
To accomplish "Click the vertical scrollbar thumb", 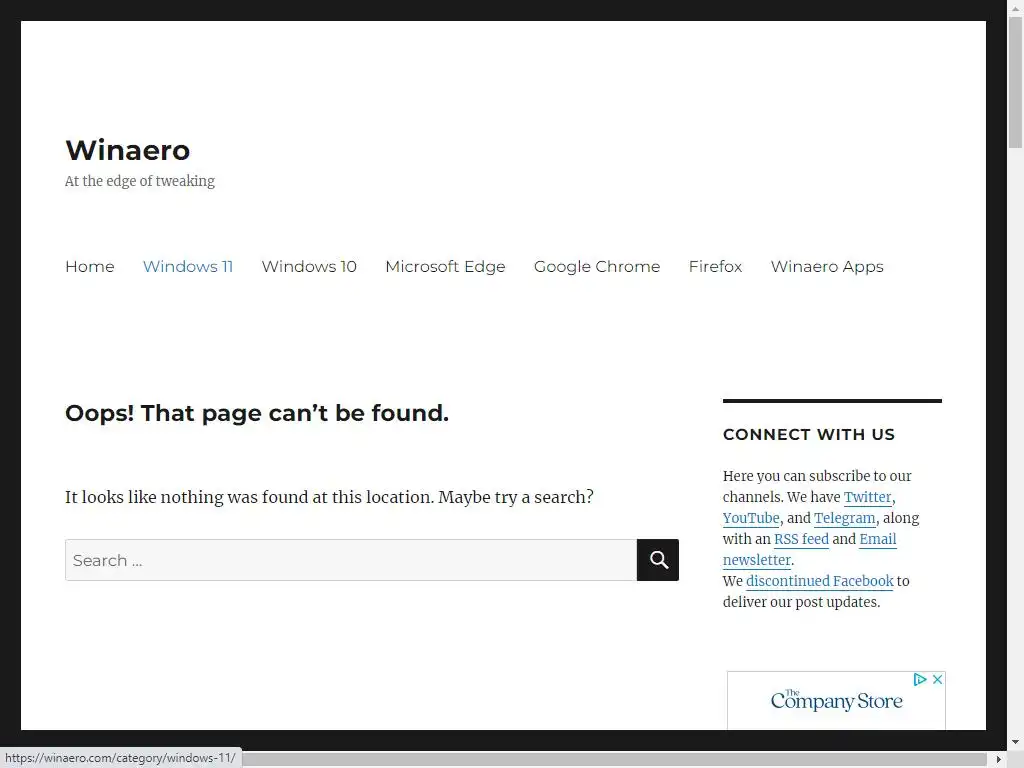I will 1015,82.
